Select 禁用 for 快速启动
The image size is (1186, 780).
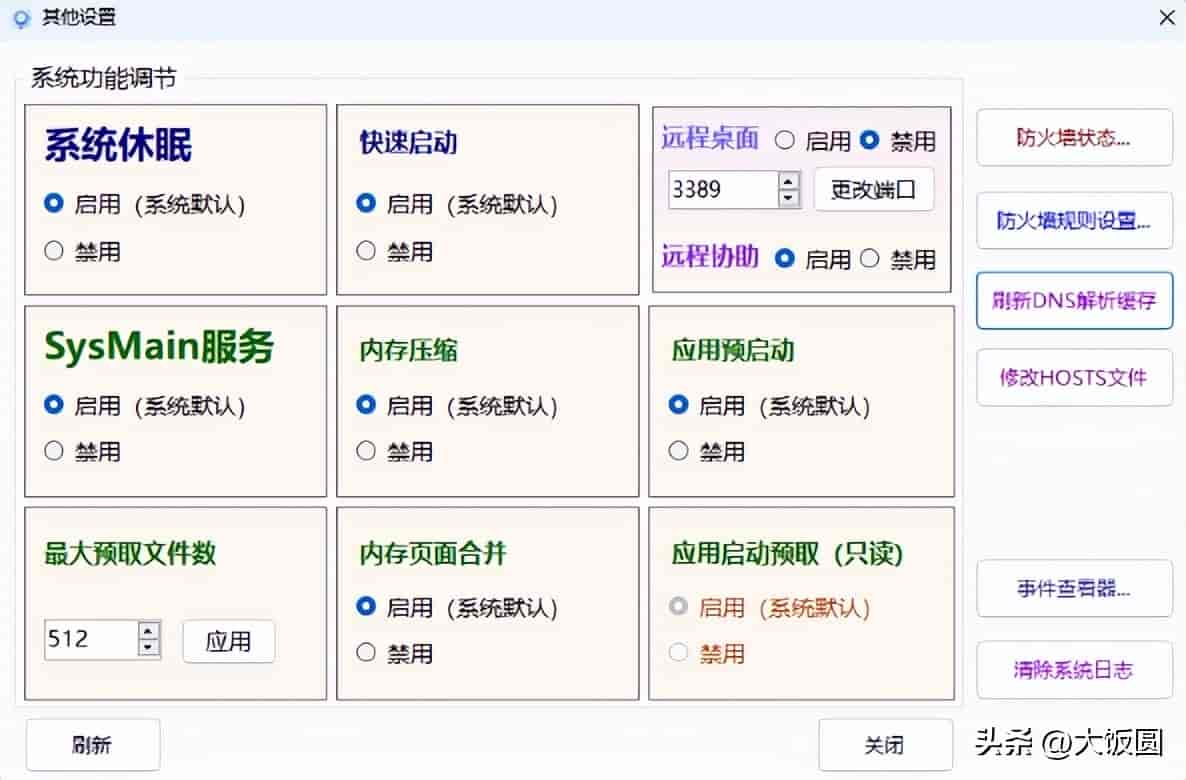pos(365,250)
